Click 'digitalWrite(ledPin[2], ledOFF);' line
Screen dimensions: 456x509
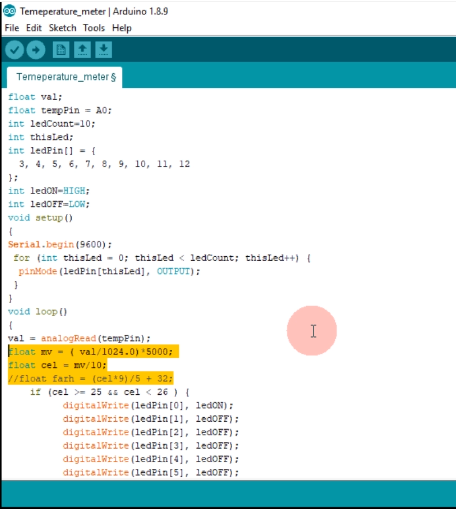151,432
